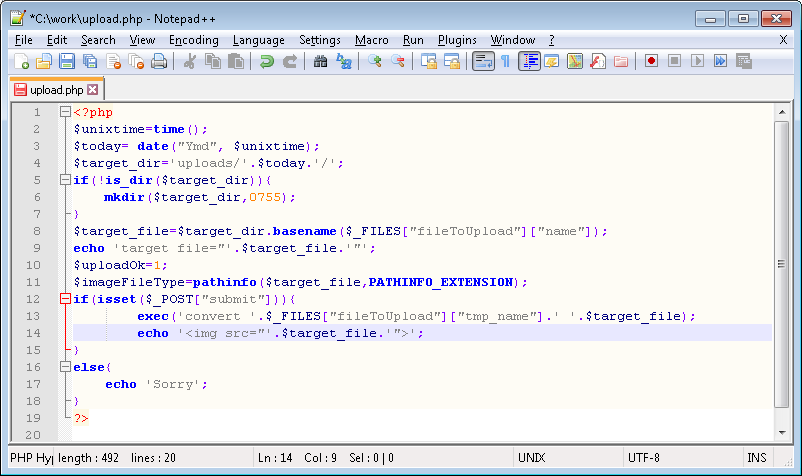This screenshot has width=802, height=476.
Task: Open the View menu
Action: 142,40
